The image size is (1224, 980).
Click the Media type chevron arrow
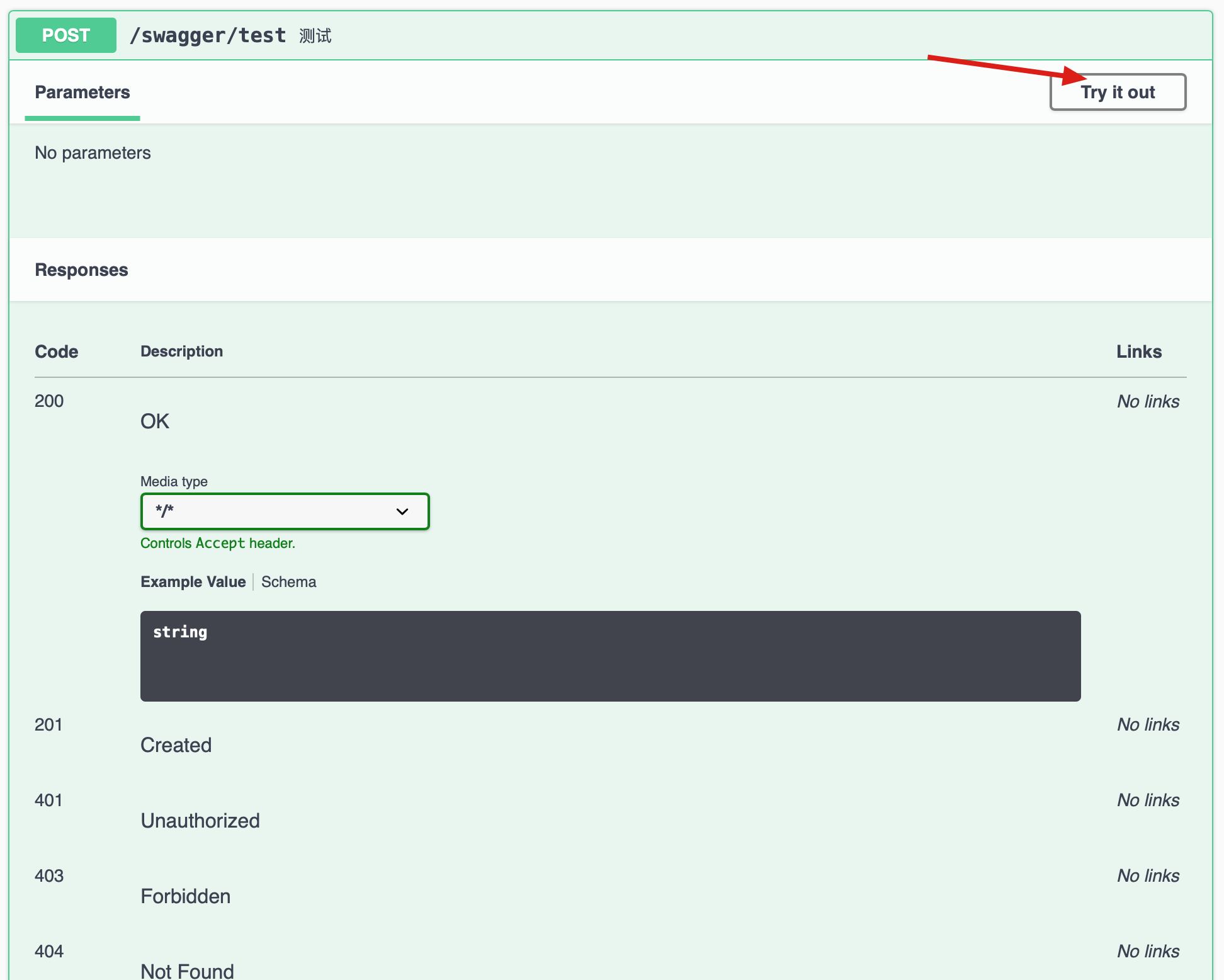[x=402, y=511]
